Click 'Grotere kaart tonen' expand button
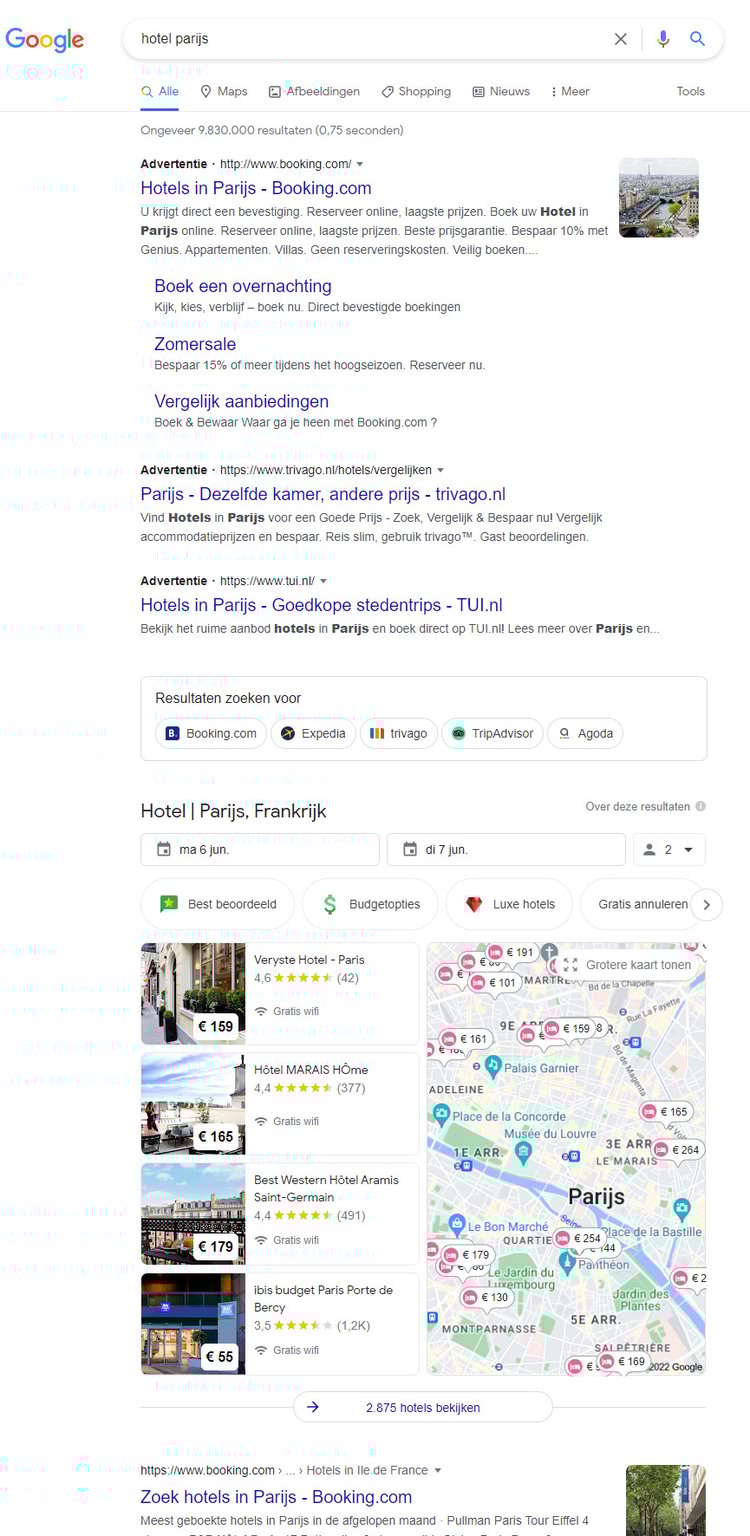This screenshot has width=750, height=1536. (627, 965)
